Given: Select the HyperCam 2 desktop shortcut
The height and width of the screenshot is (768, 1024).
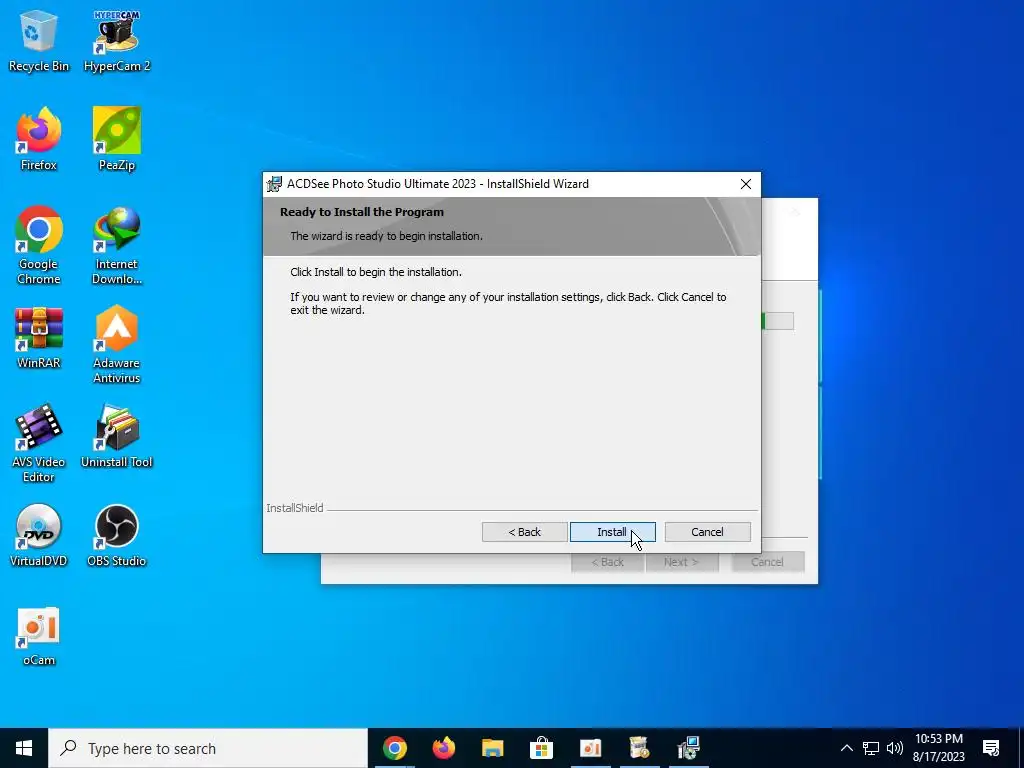Looking at the screenshot, I should 117,42.
